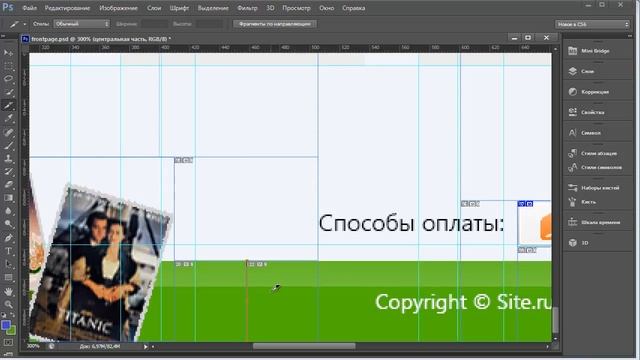Image resolution: width=640 pixels, height=360 pixels.
Task: Select the Zoom tool
Action: pyautogui.click(x=9, y=304)
